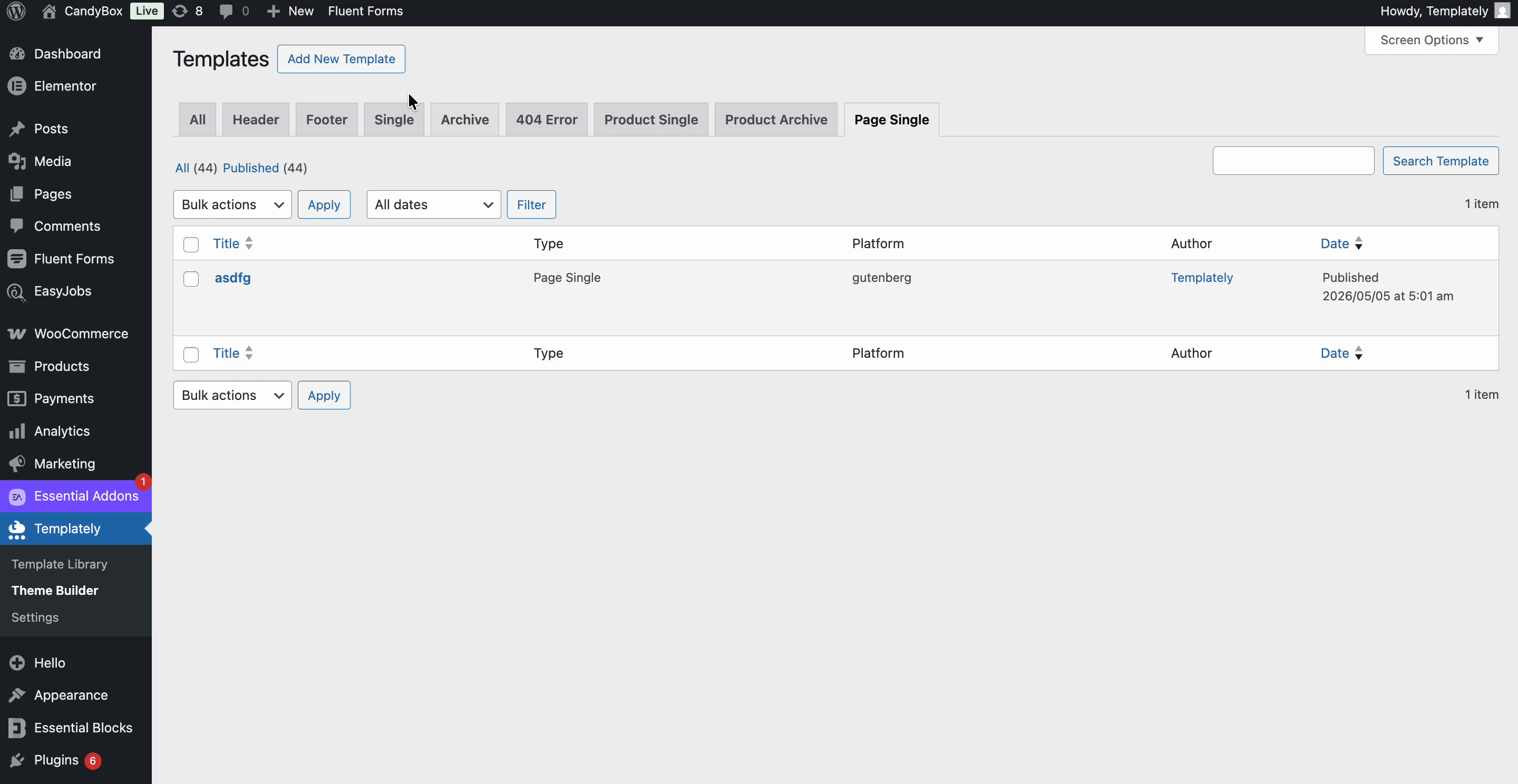Image resolution: width=1518 pixels, height=784 pixels.
Task: Click the plus New icon in admin bar
Action: pos(273,11)
